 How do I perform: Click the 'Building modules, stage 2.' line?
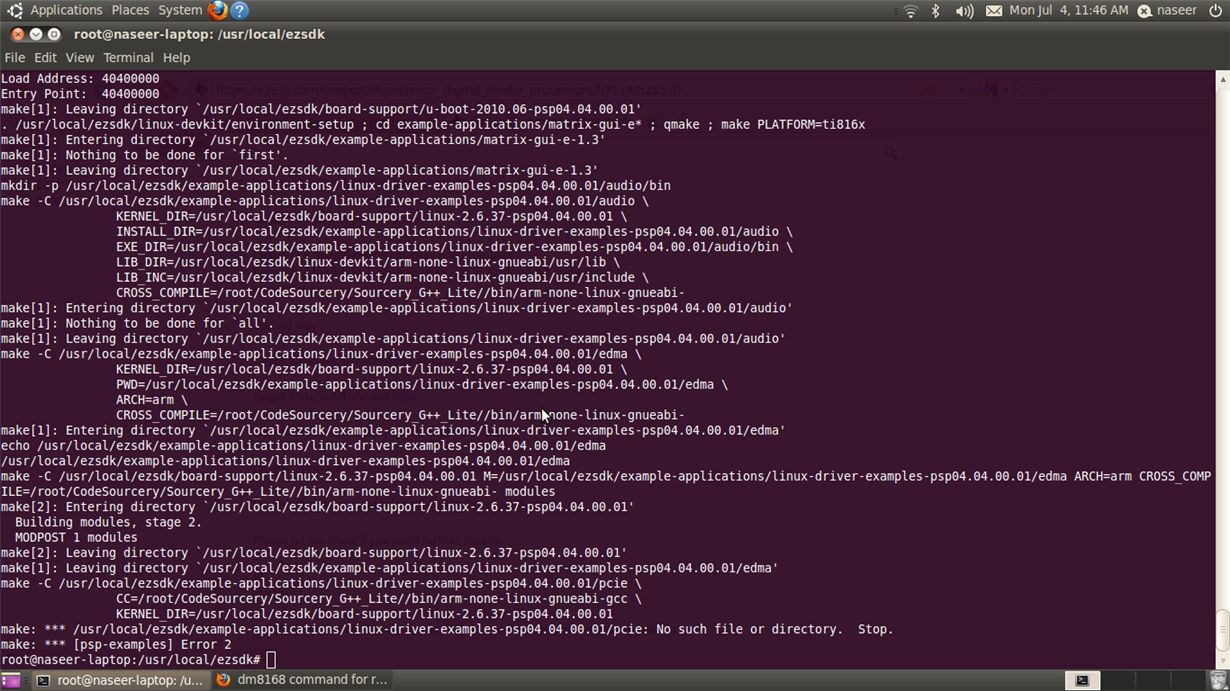pos(108,522)
